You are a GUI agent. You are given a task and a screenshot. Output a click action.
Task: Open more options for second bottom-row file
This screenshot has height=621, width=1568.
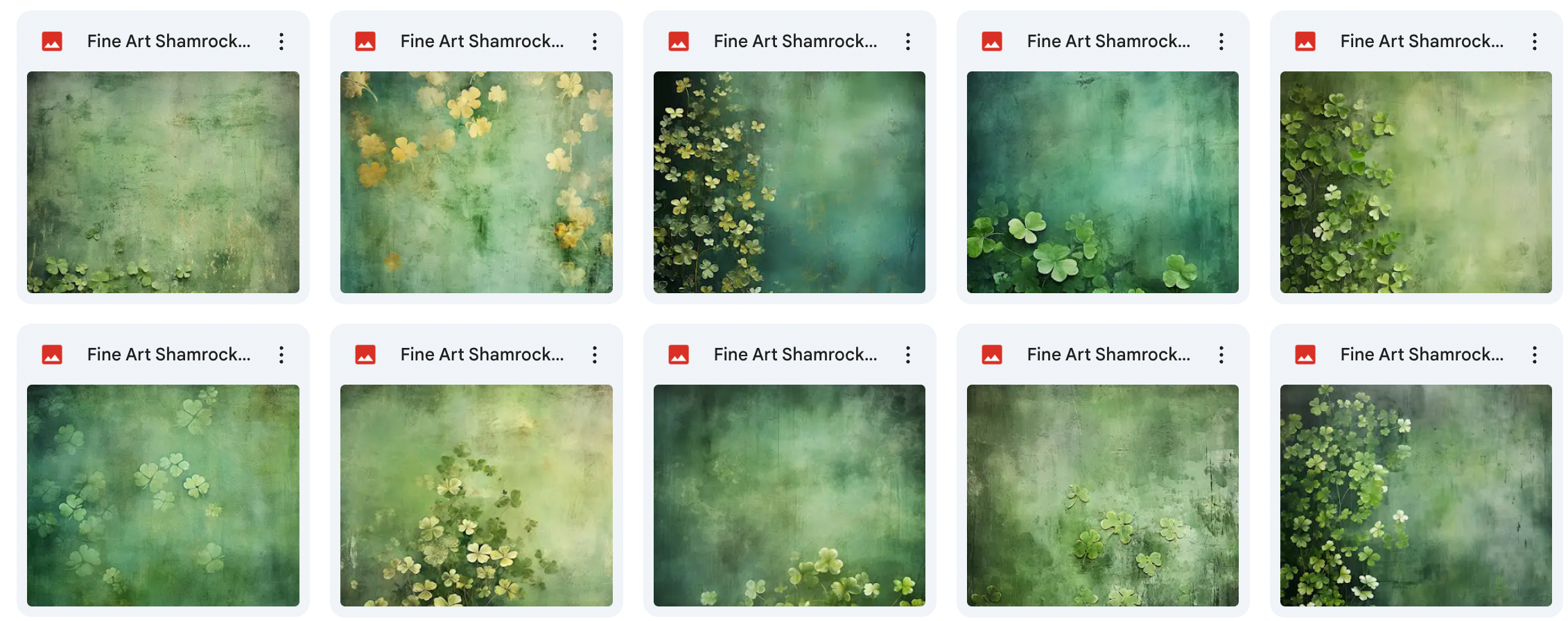(595, 355)
